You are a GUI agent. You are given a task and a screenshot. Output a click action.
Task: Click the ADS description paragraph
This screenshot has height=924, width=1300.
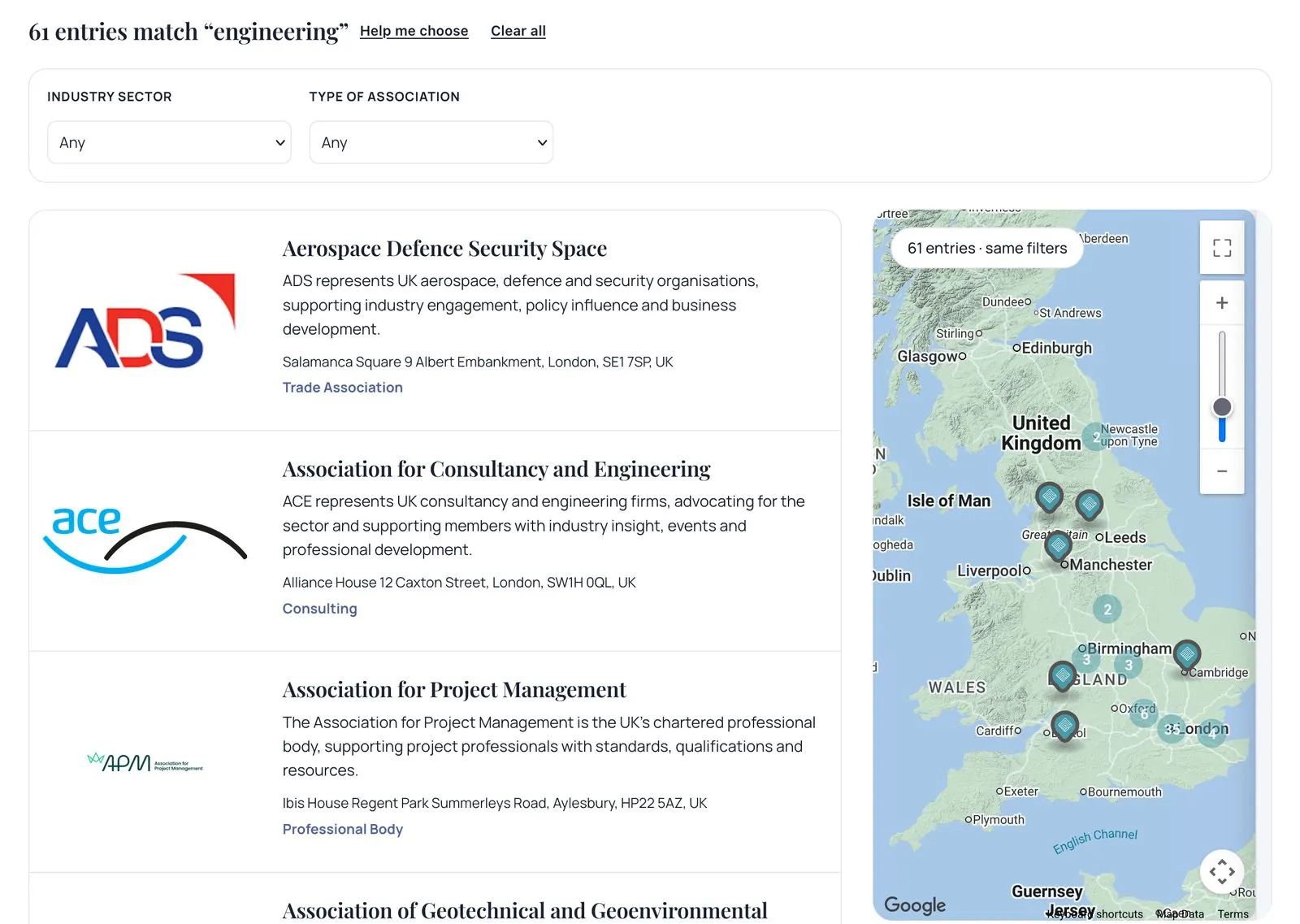[521, 305]
